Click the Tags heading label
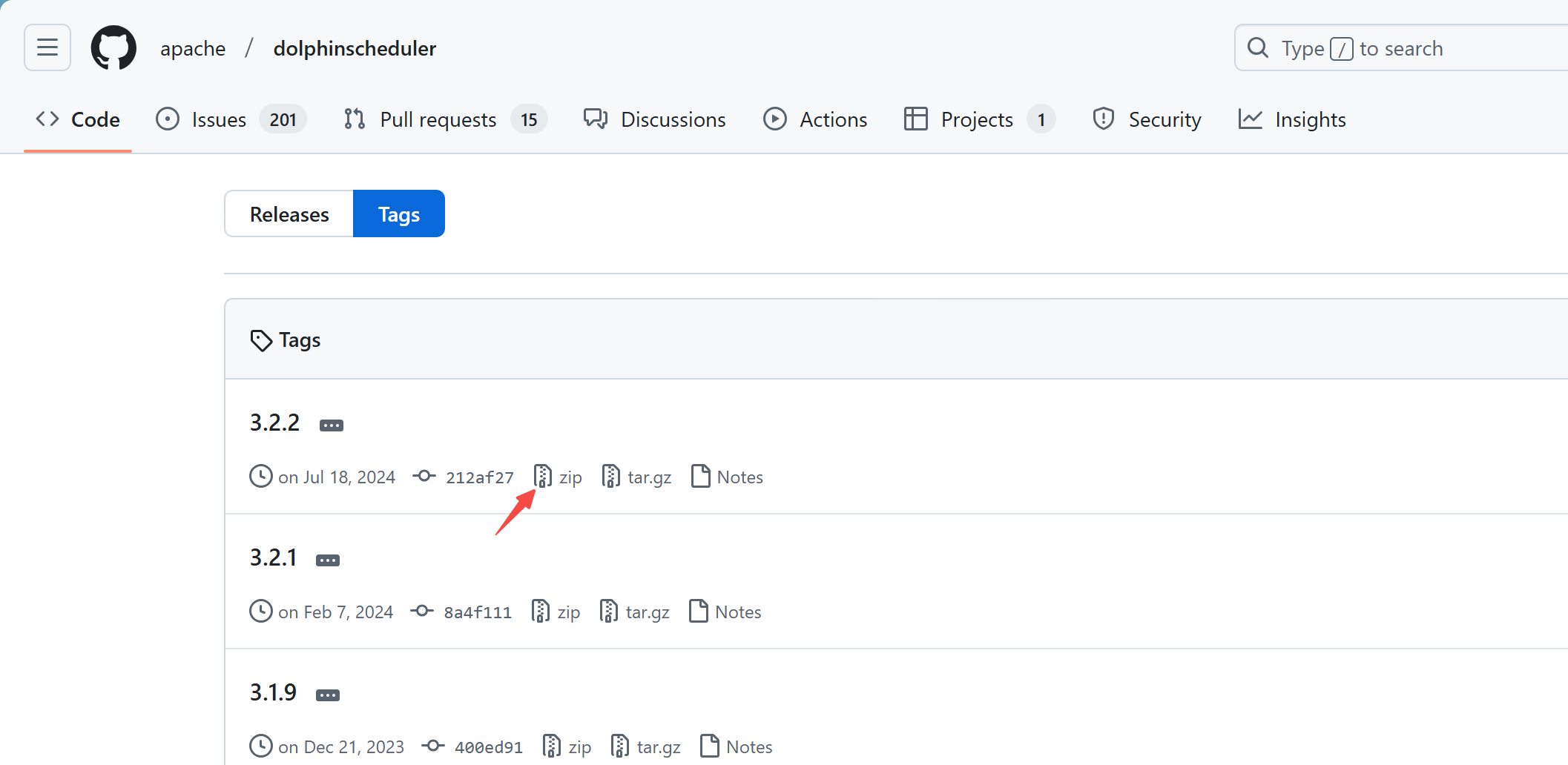Viewport: 1568px width, 765px height. pos(300,340)
